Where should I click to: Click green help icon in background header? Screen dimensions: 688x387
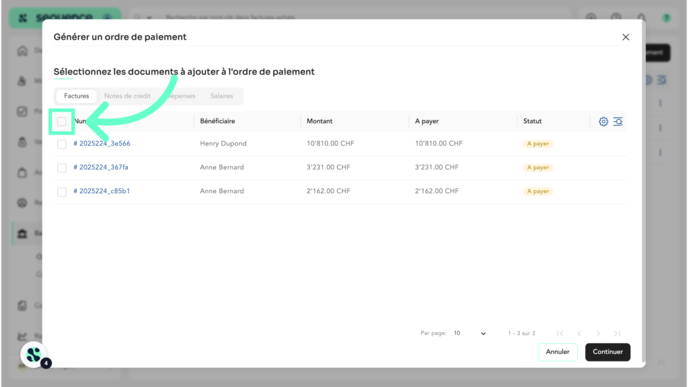(x=666, y=18)
